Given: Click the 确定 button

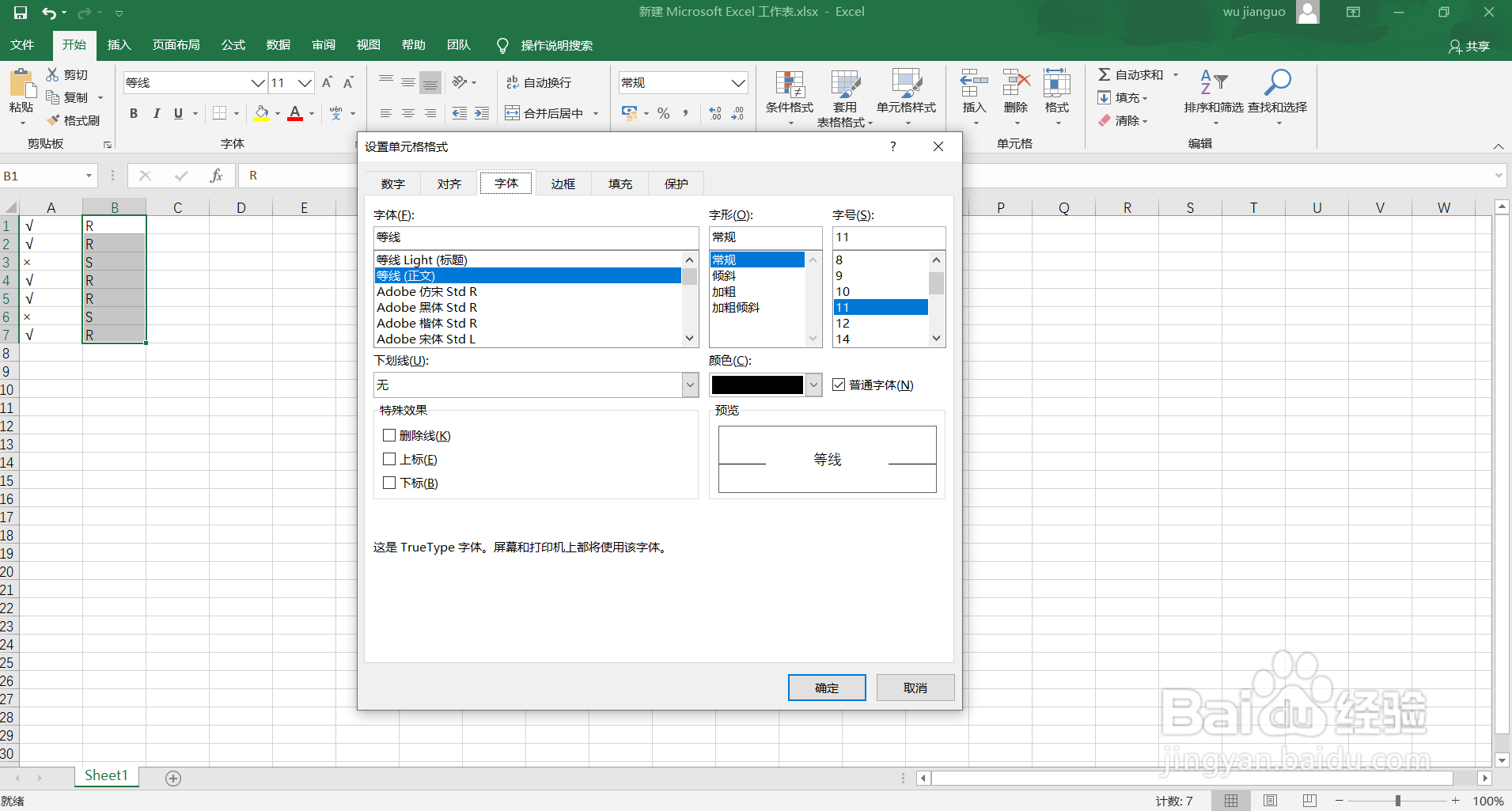Looking at the screenshot, I should click(x=826, y=687).
